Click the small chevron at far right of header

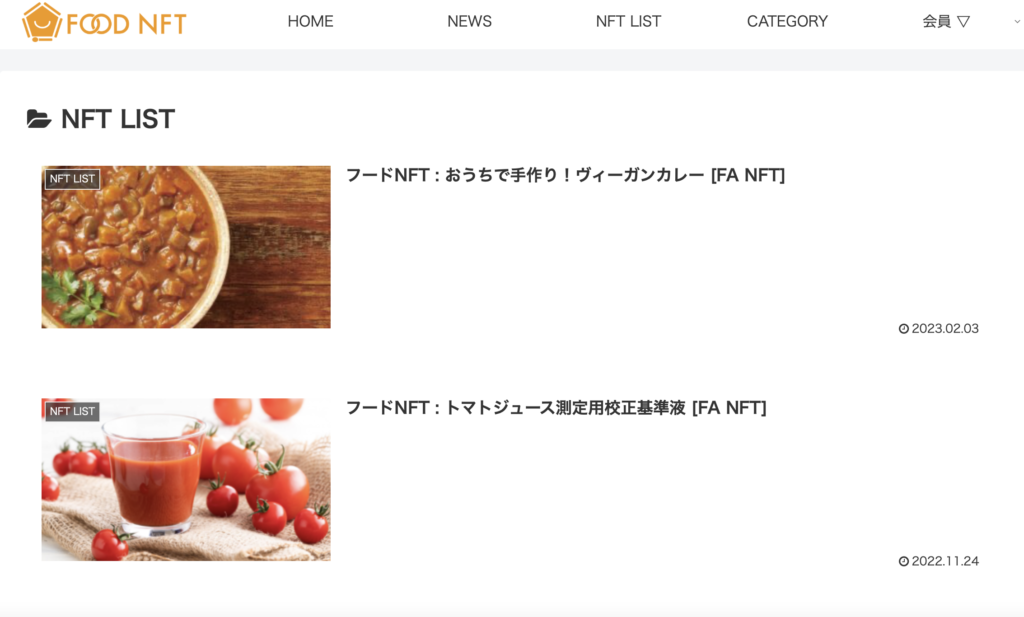(1017, 22)
